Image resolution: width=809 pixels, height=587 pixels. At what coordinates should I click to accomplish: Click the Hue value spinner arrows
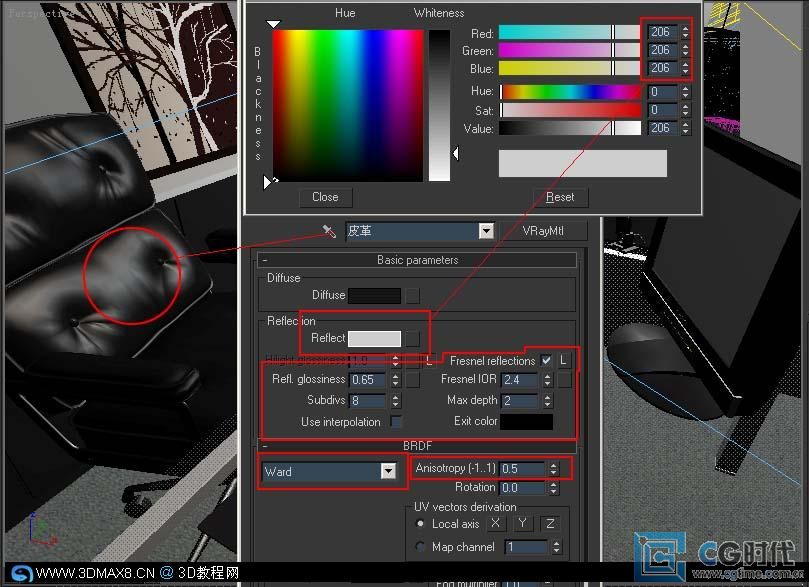coord(685,92)
